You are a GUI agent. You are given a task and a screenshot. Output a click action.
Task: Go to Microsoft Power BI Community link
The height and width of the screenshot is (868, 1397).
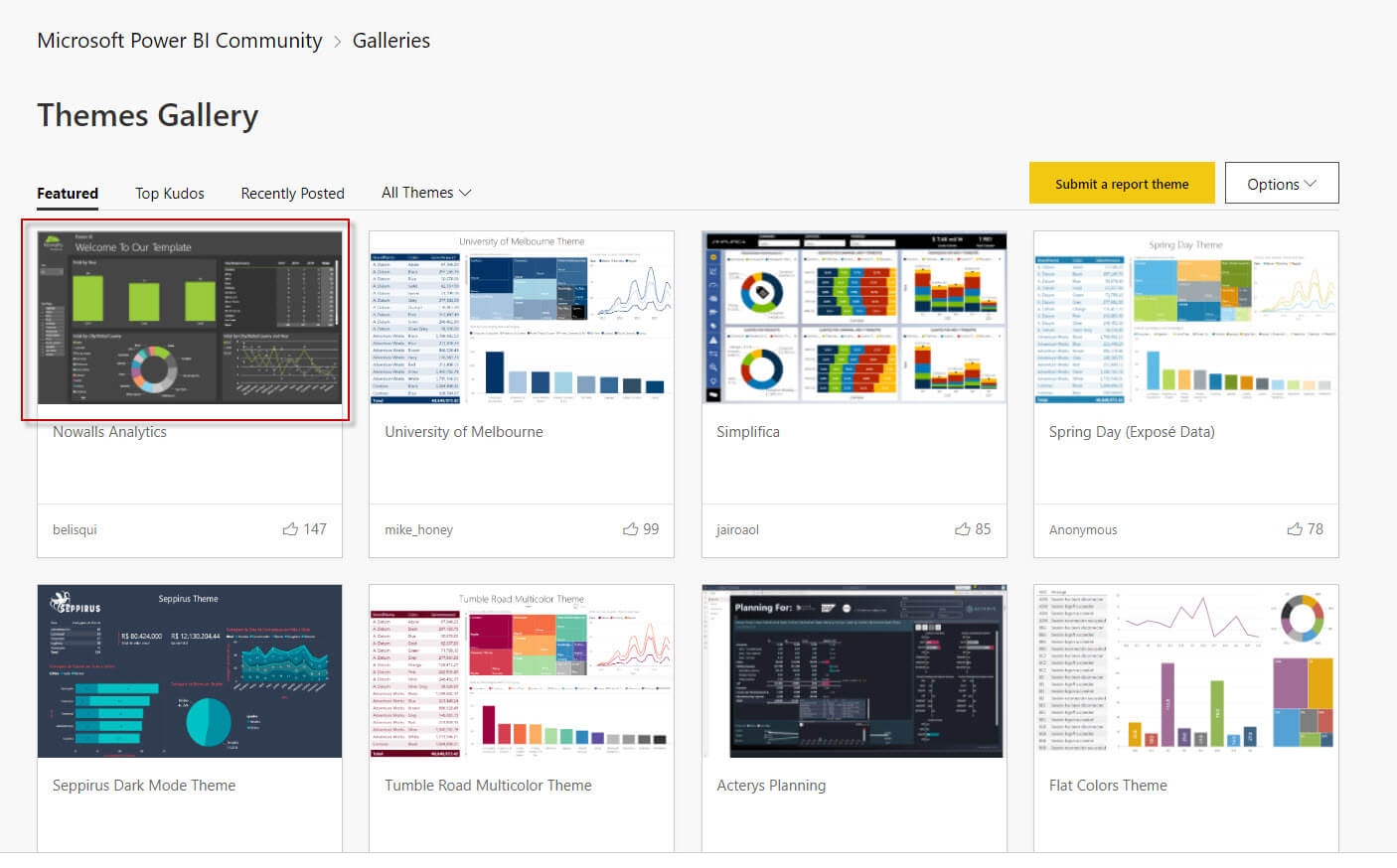180,41
